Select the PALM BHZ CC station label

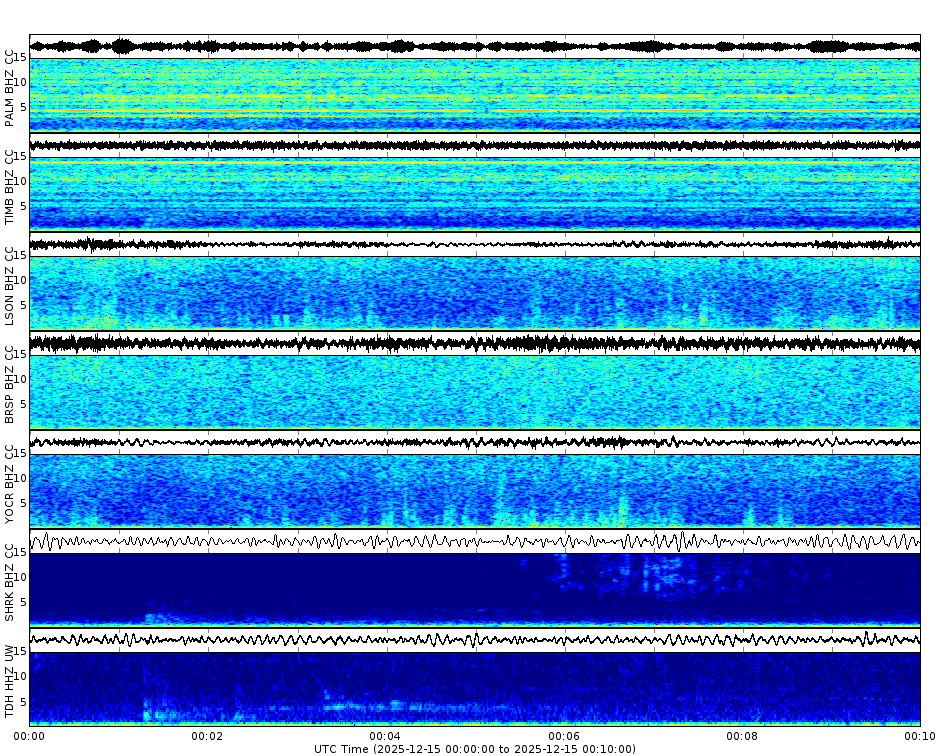10,85
